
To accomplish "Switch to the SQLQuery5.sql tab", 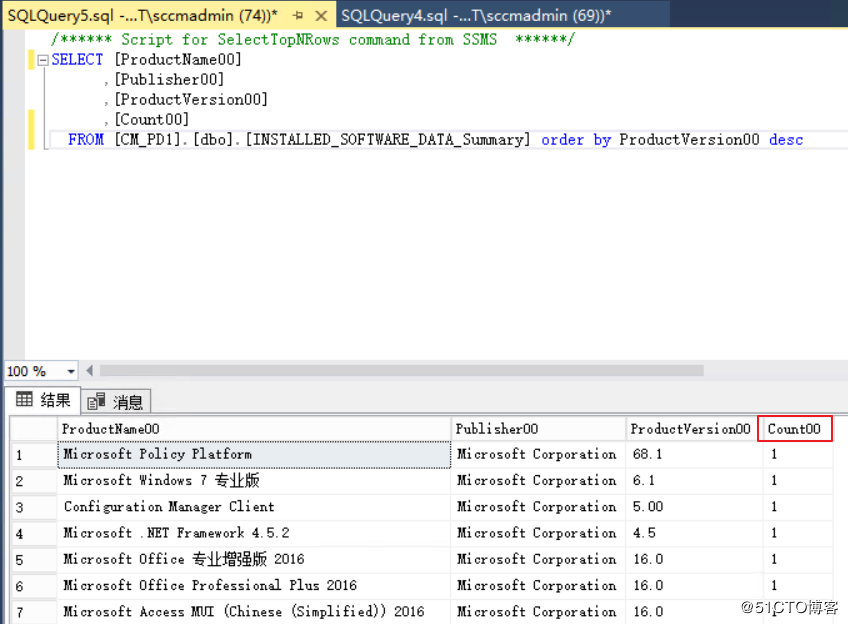I will (142, 15).
